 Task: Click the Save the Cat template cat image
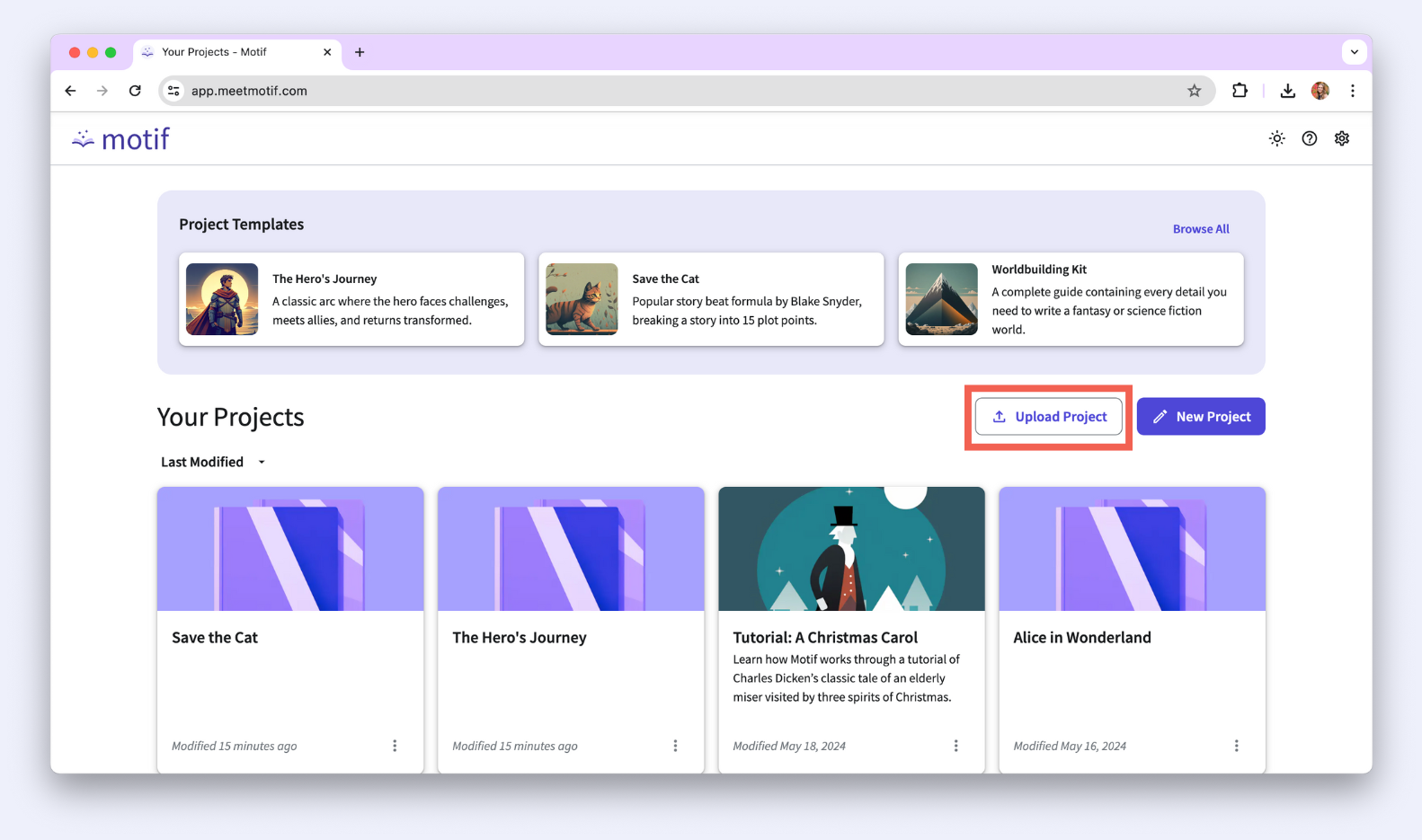click(582, 299)
